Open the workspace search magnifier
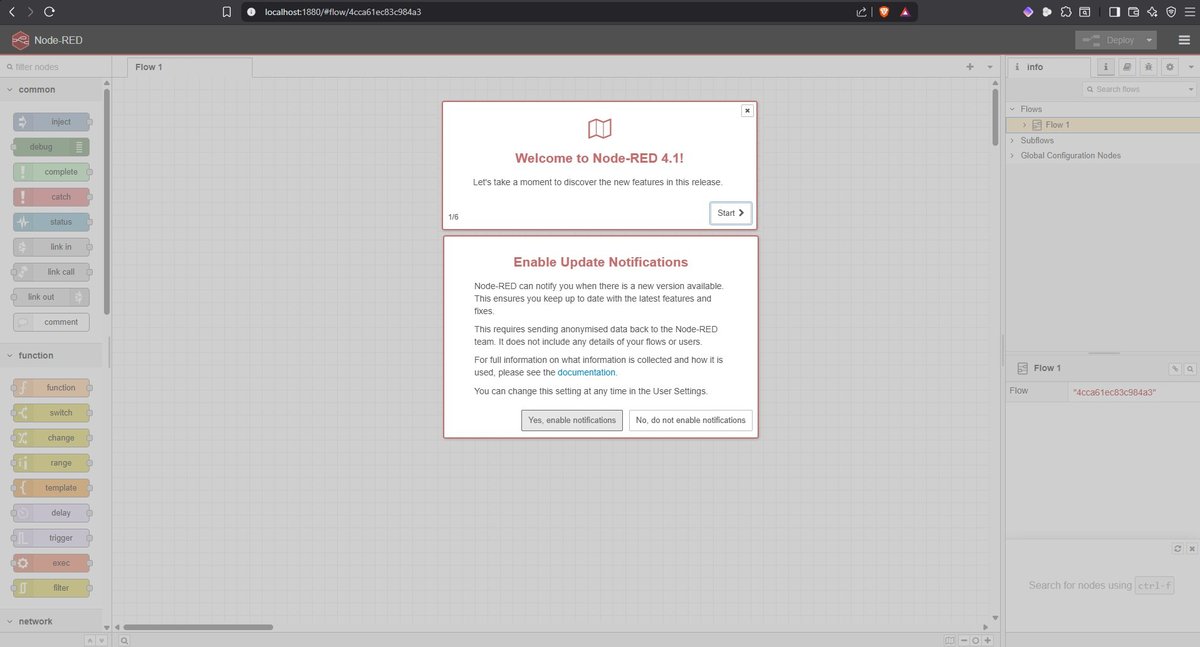The height and width of the screenshot is (647, 1200). pos(124,640)
